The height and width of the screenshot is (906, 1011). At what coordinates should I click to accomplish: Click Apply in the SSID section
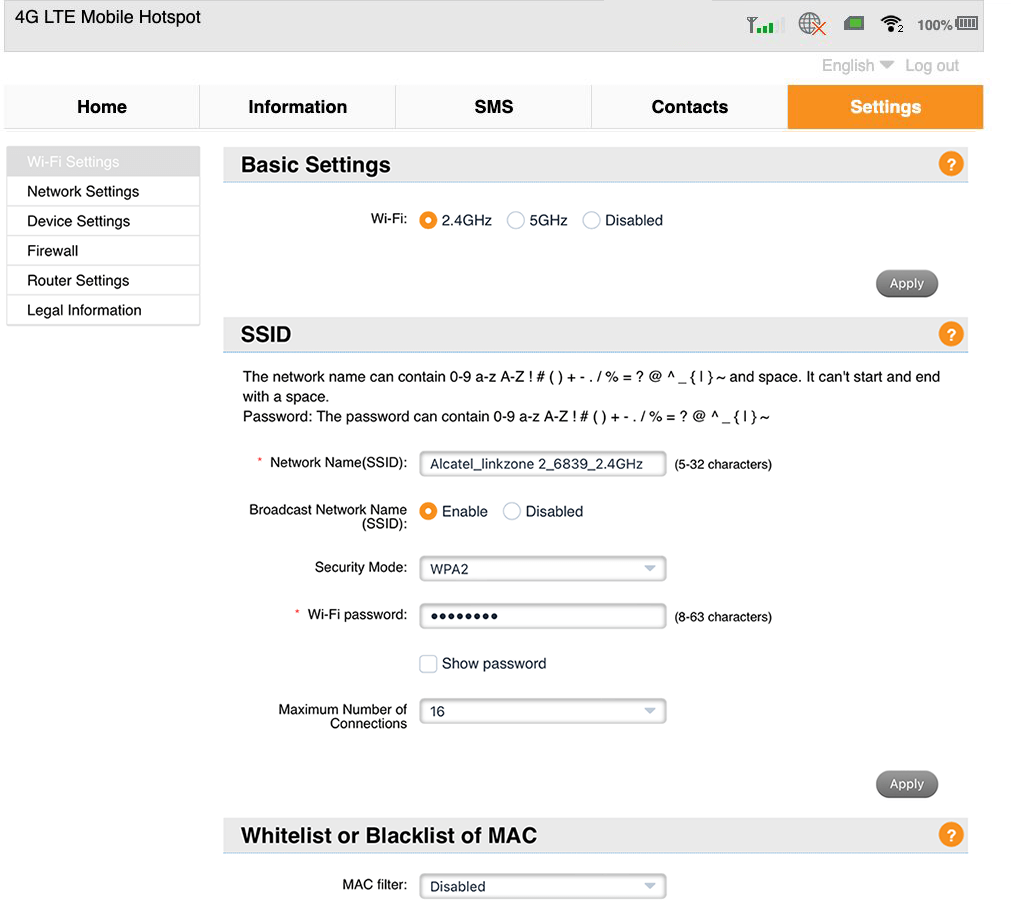[906, 784]
